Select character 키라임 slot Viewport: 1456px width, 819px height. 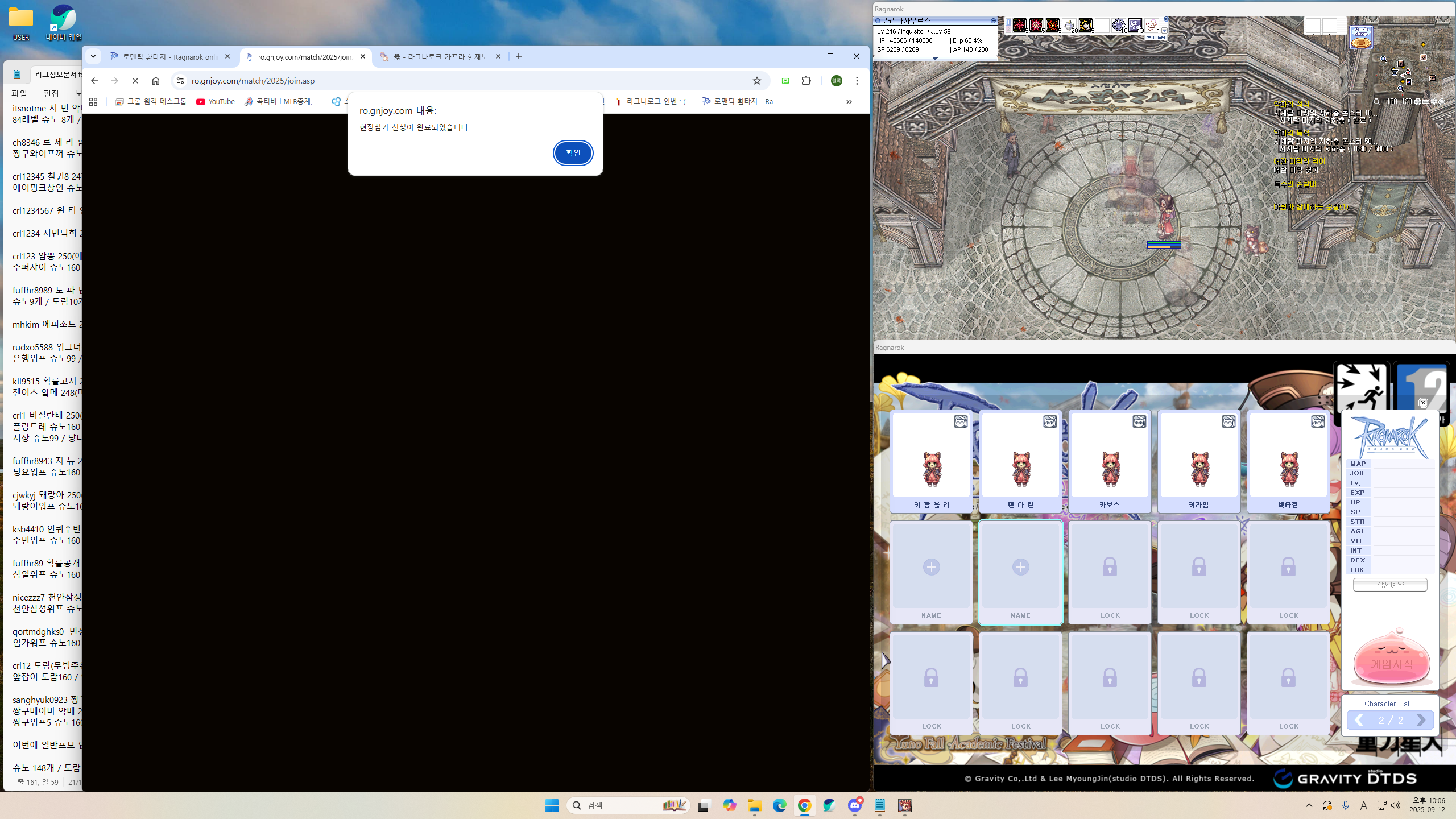coord(1199,462)
